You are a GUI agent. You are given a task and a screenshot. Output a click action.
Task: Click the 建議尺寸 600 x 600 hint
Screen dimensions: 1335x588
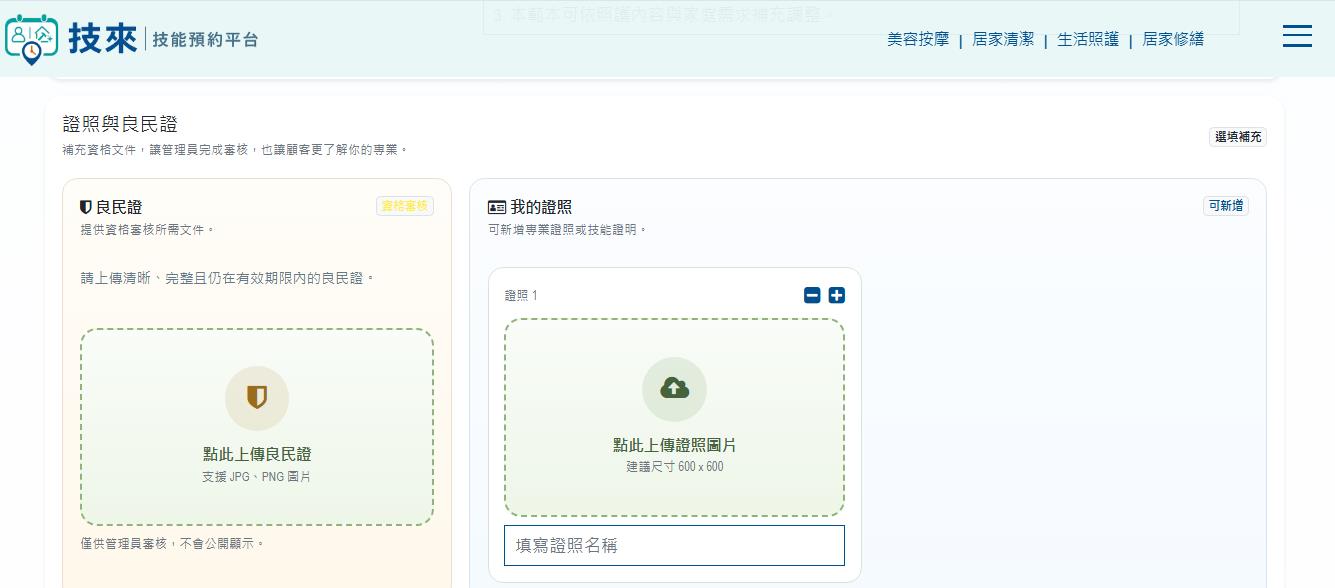pyautogui.click(x=674, y=467)
